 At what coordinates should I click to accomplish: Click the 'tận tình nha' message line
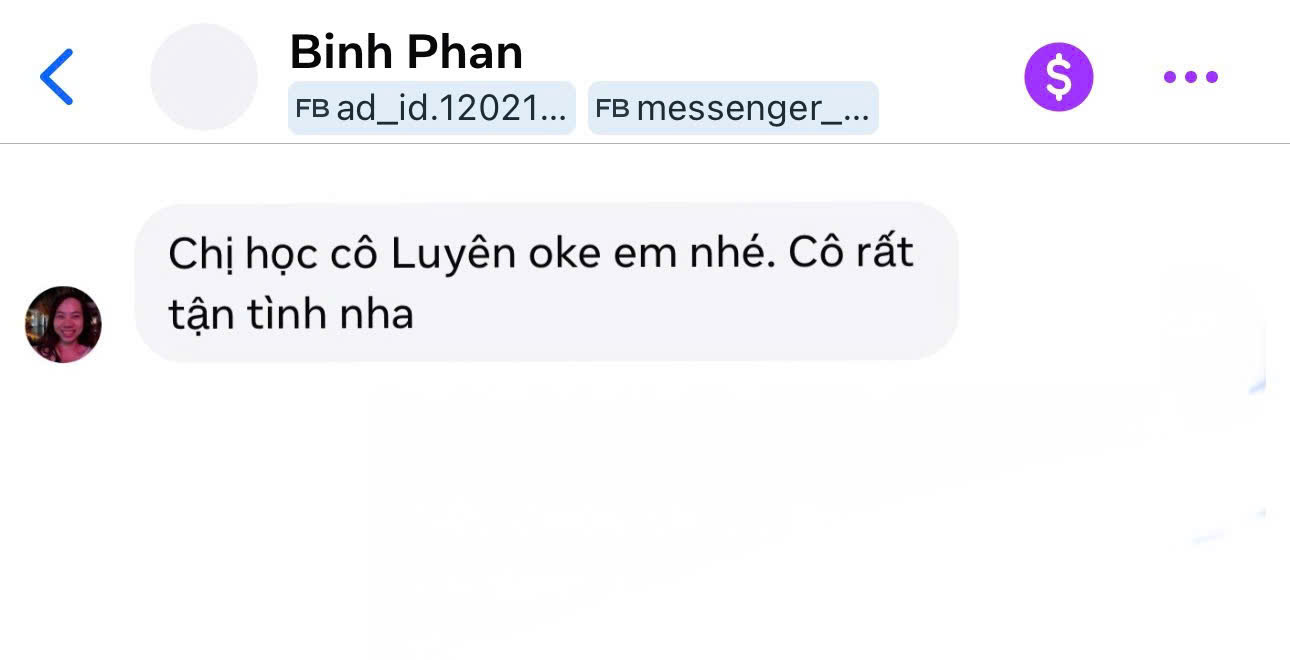291,314
